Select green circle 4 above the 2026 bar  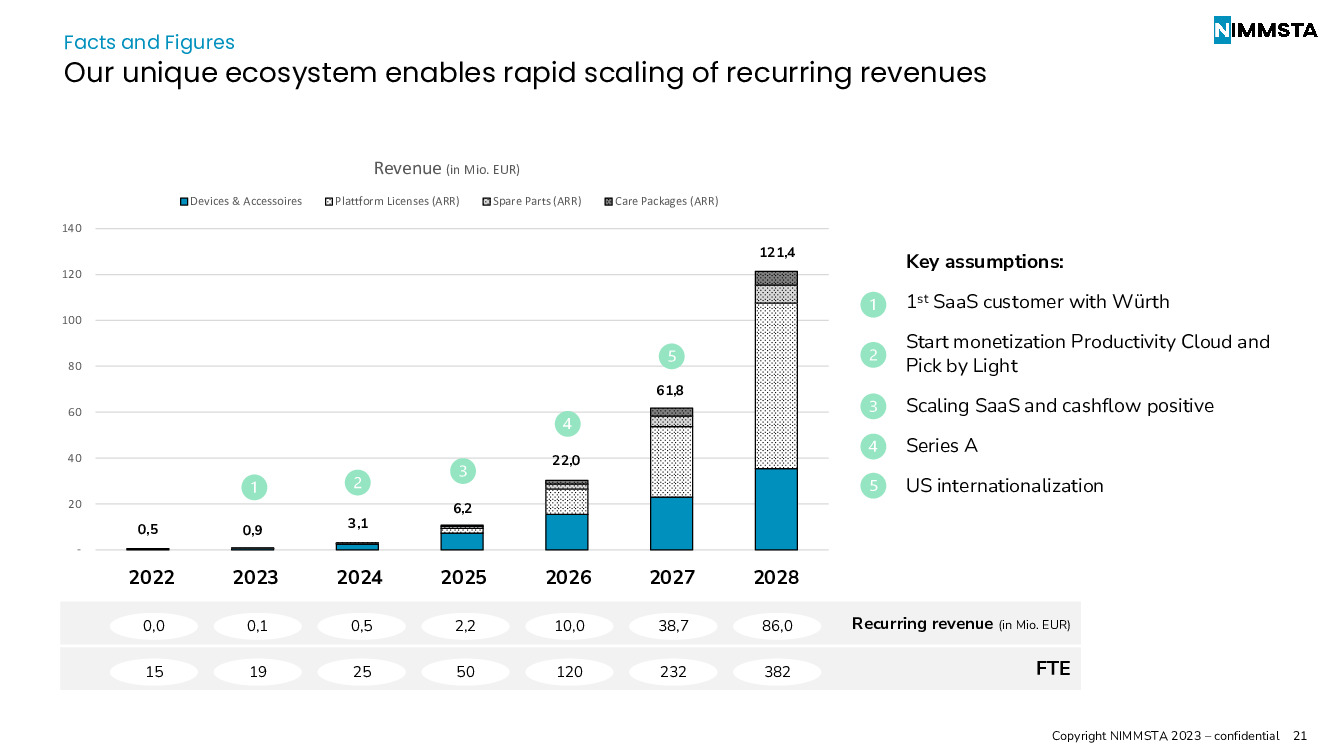tap(567, 424)
